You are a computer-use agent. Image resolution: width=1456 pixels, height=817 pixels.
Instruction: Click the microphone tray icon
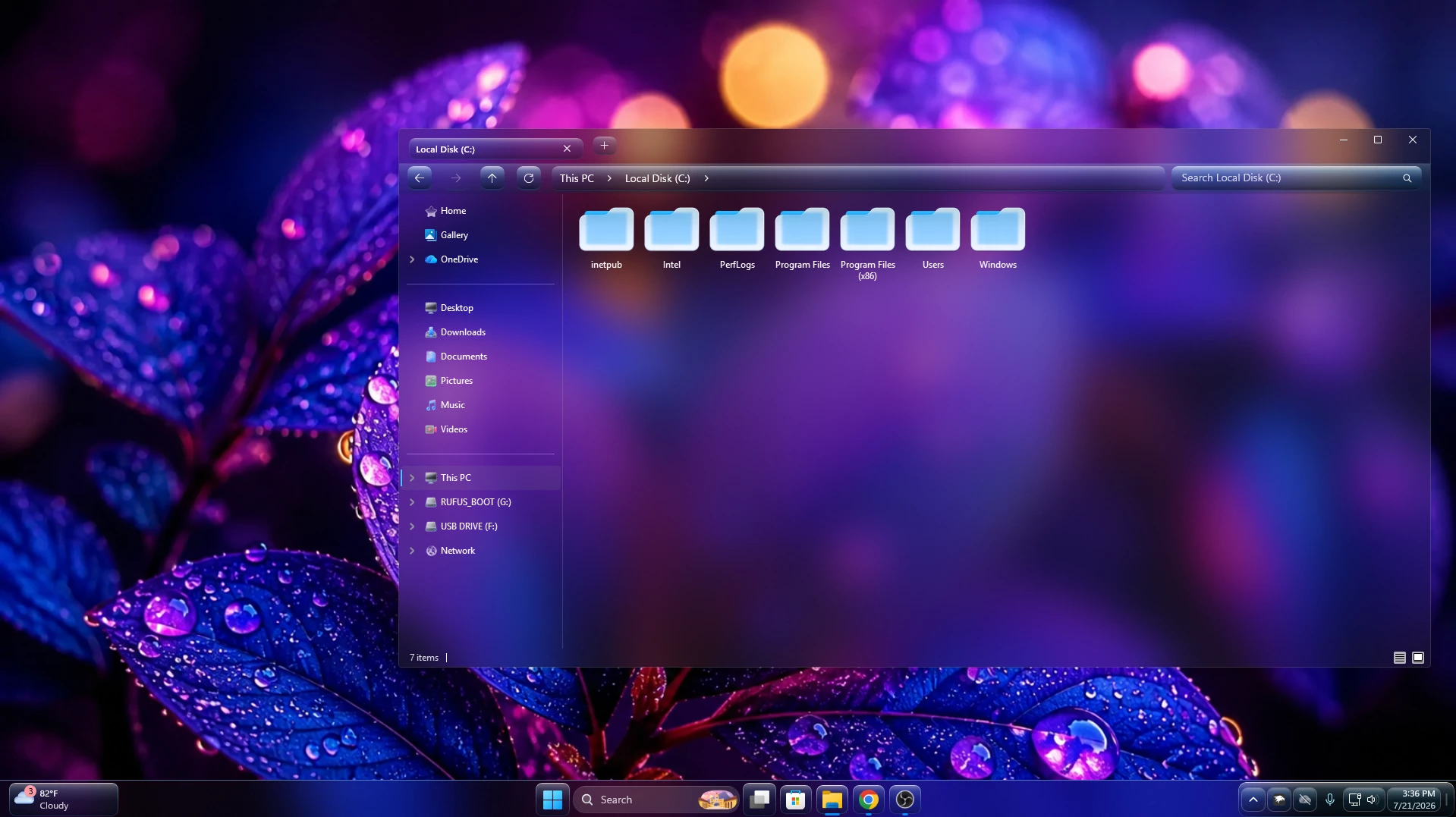pyautogui.click(x=1330, y=800)
